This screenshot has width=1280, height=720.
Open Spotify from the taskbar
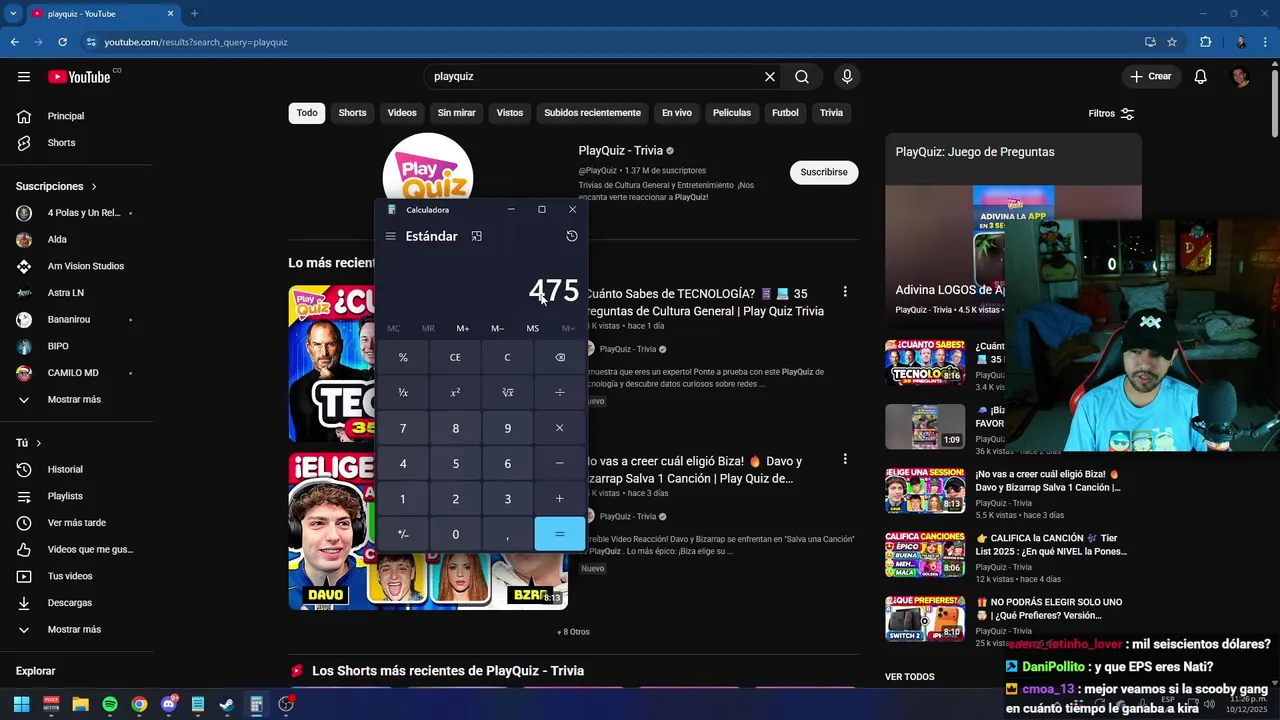(x=110, y=704)
